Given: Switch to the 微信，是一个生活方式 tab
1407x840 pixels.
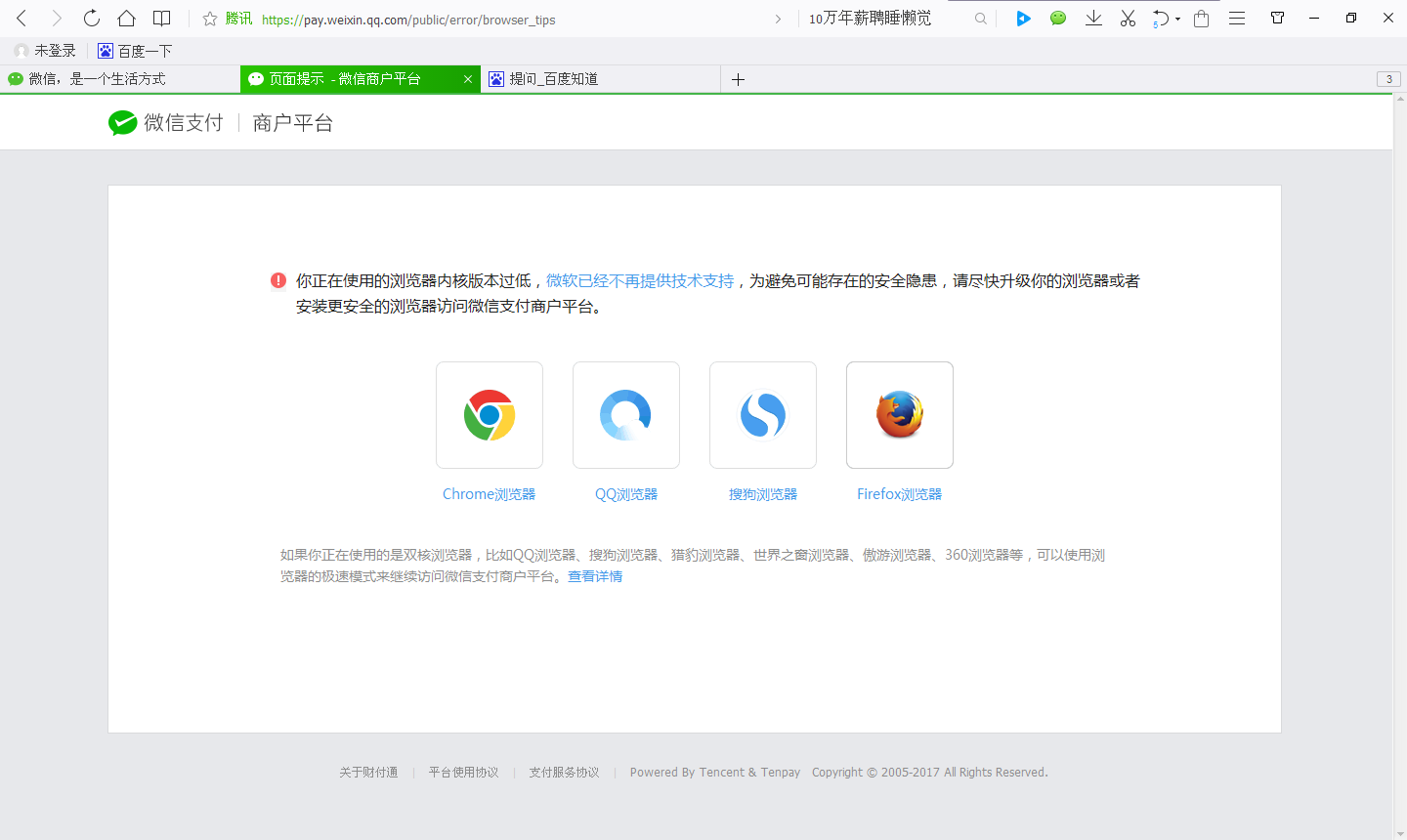Looking at the screenshot, I should pos(120,79).
